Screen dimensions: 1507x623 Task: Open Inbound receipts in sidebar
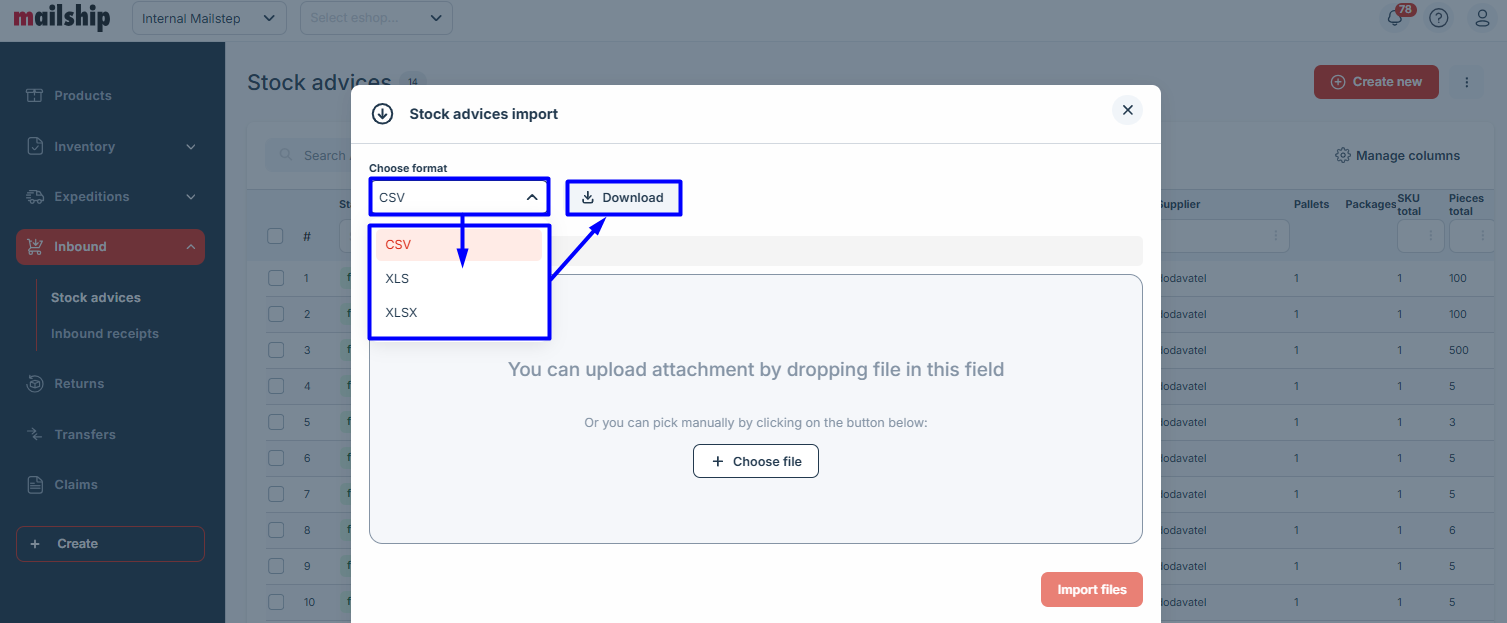click(x=105, y=334)
